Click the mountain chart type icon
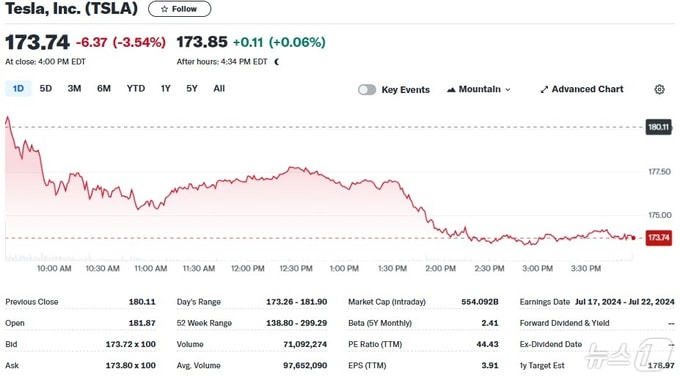Viewport: 680px width, 380px height. 451,90
